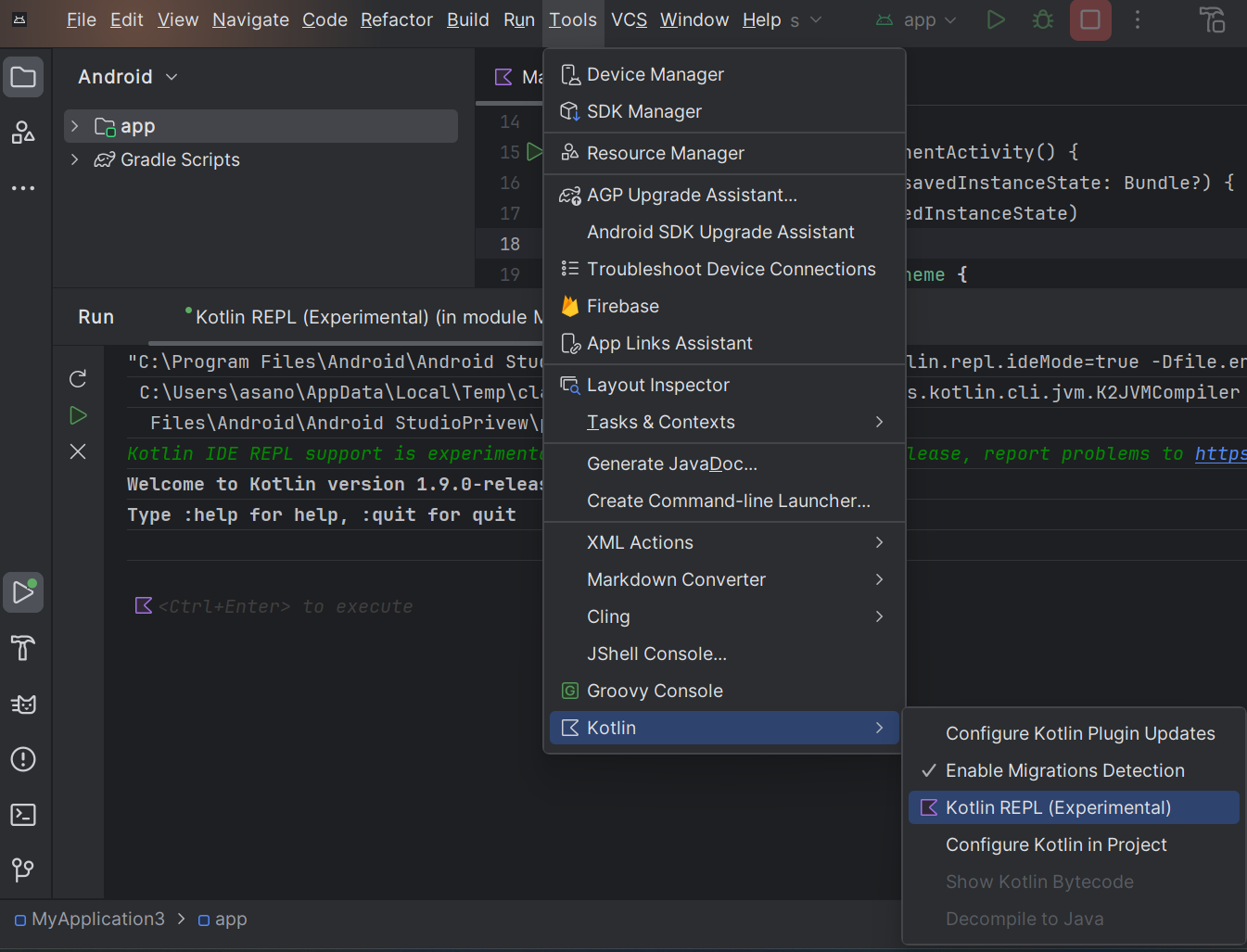Follow the https report problems link
Image resolution: width=1247 pixels, height=952 pixels.
(1220, 453)
